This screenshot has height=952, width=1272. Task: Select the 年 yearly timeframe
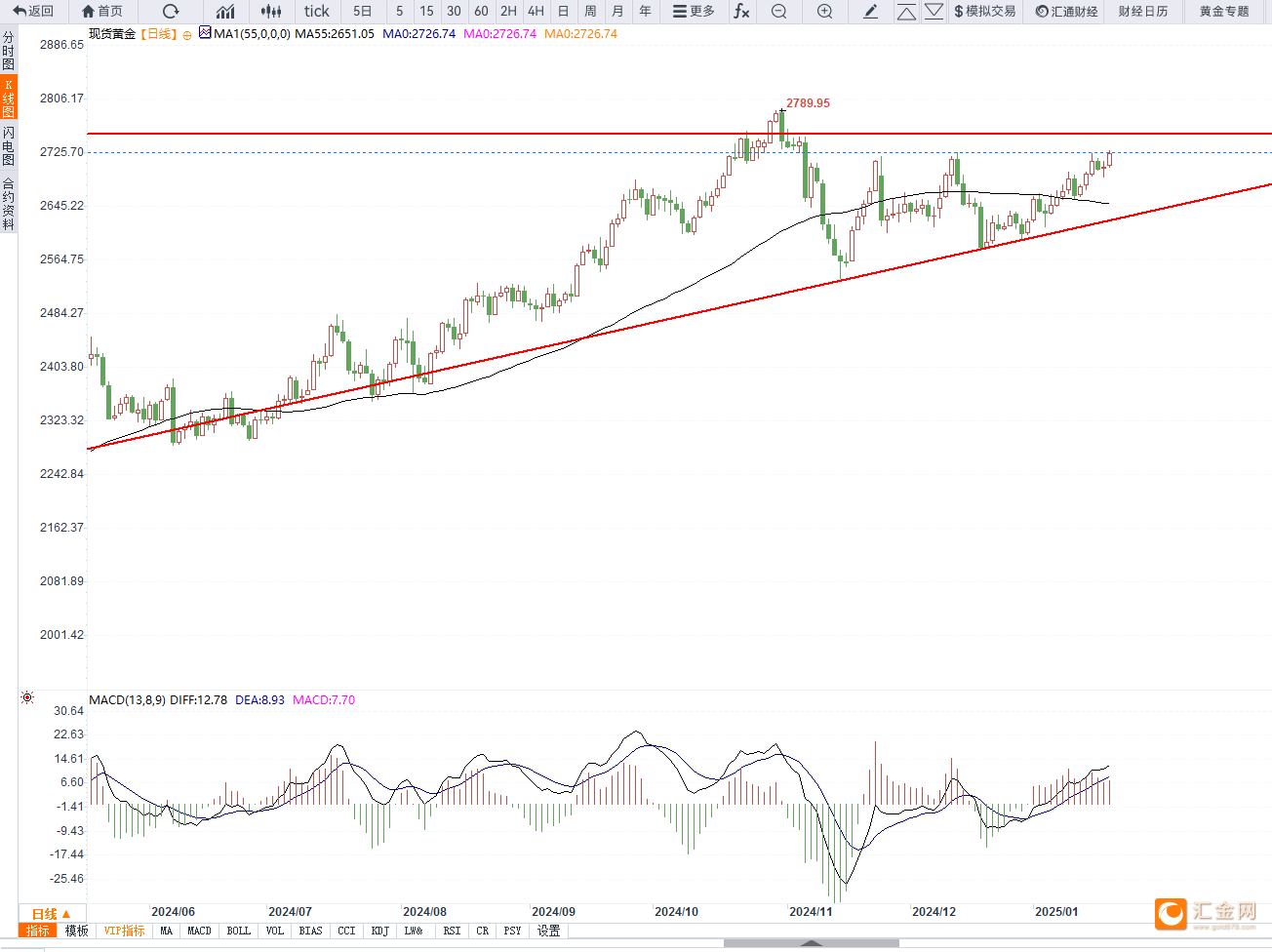645,12
